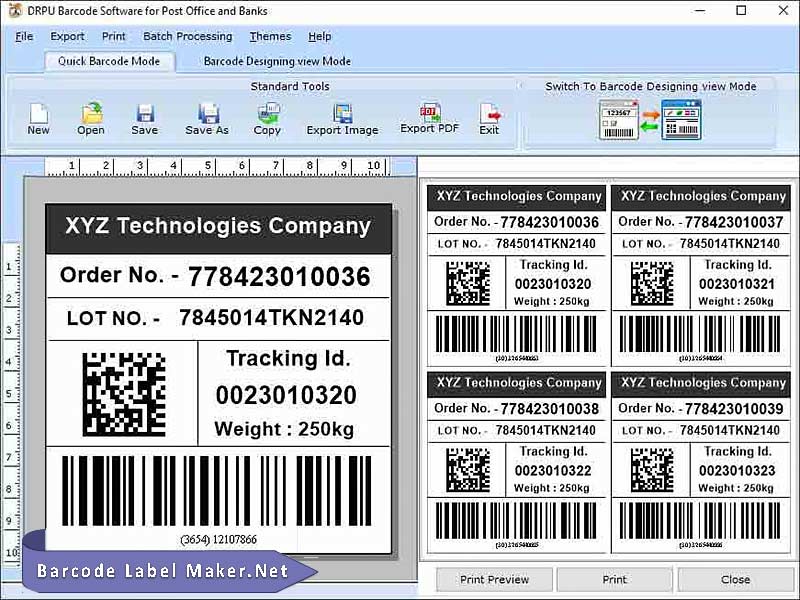This screenshot has width=800, height=600.
Task: Select the Quick Barcode Mode tab
Action: coord(109,61)
